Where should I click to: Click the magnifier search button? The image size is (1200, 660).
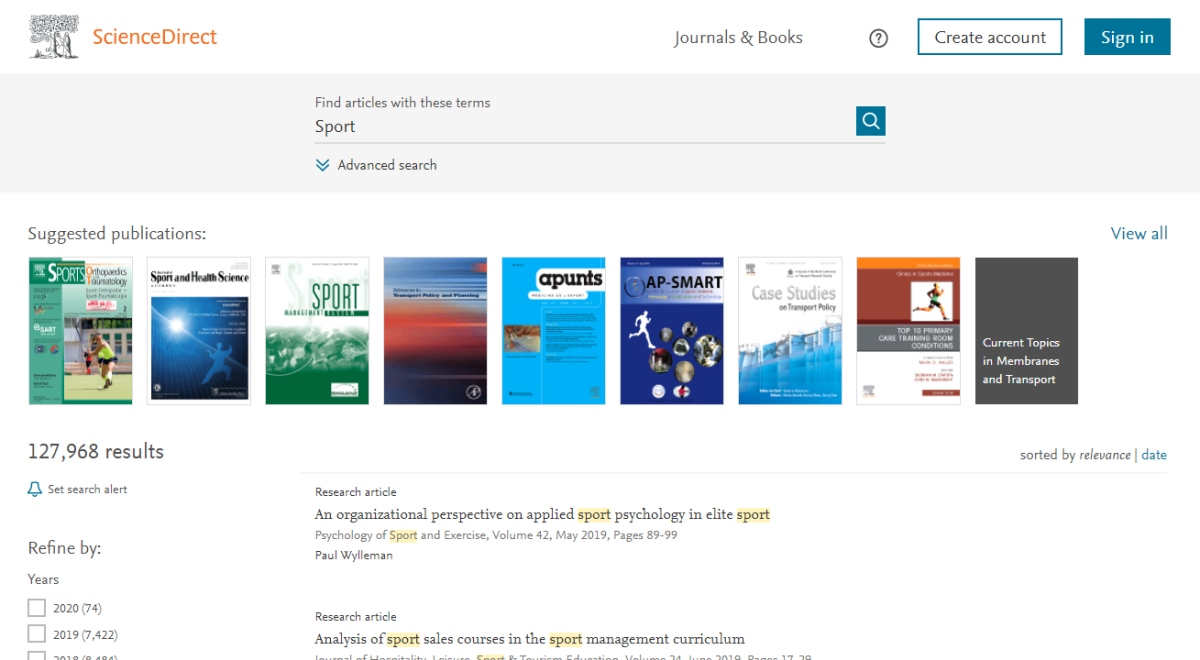click(x=870, y=121)
